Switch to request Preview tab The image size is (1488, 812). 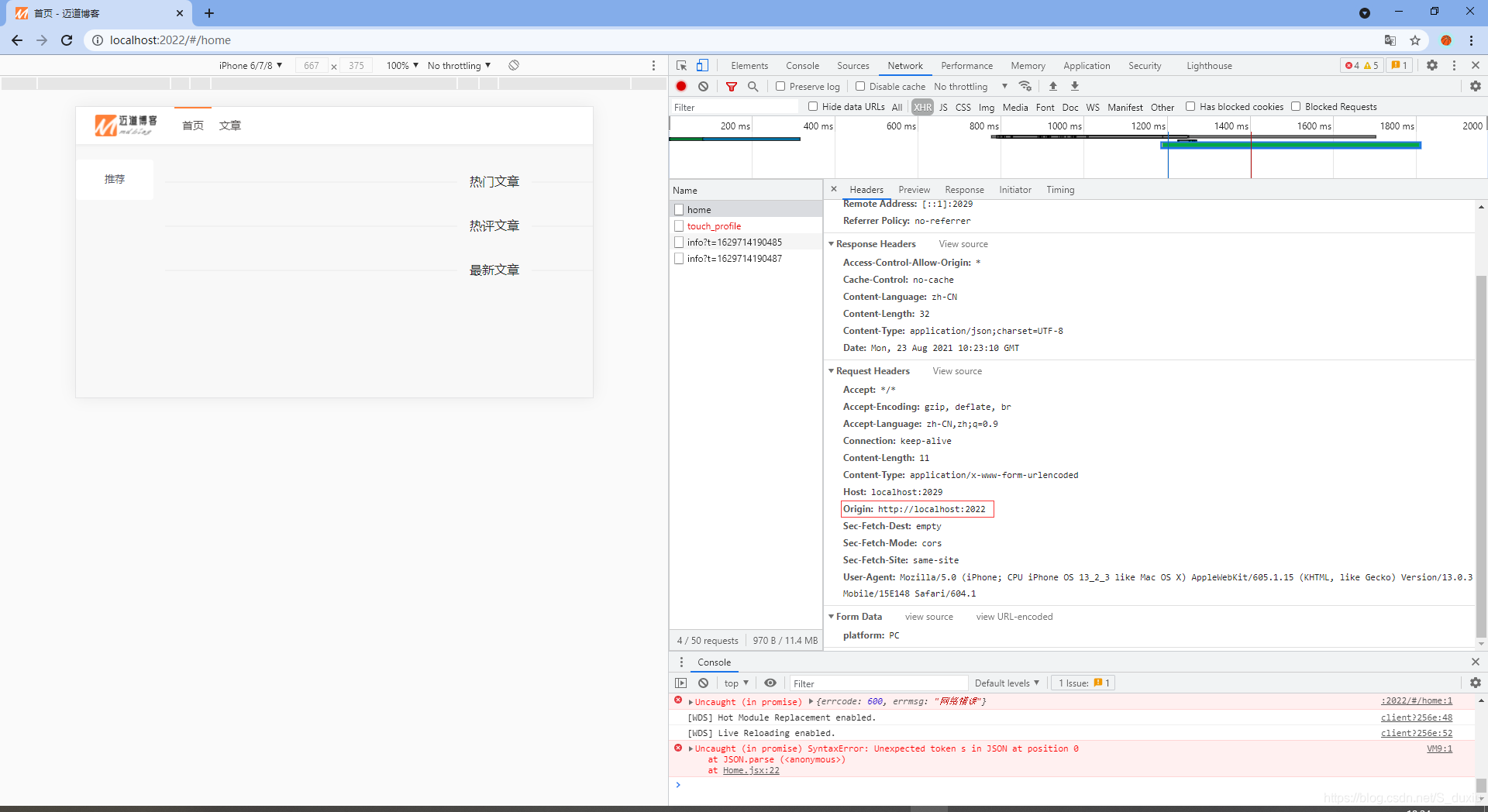tap(914, 190)
